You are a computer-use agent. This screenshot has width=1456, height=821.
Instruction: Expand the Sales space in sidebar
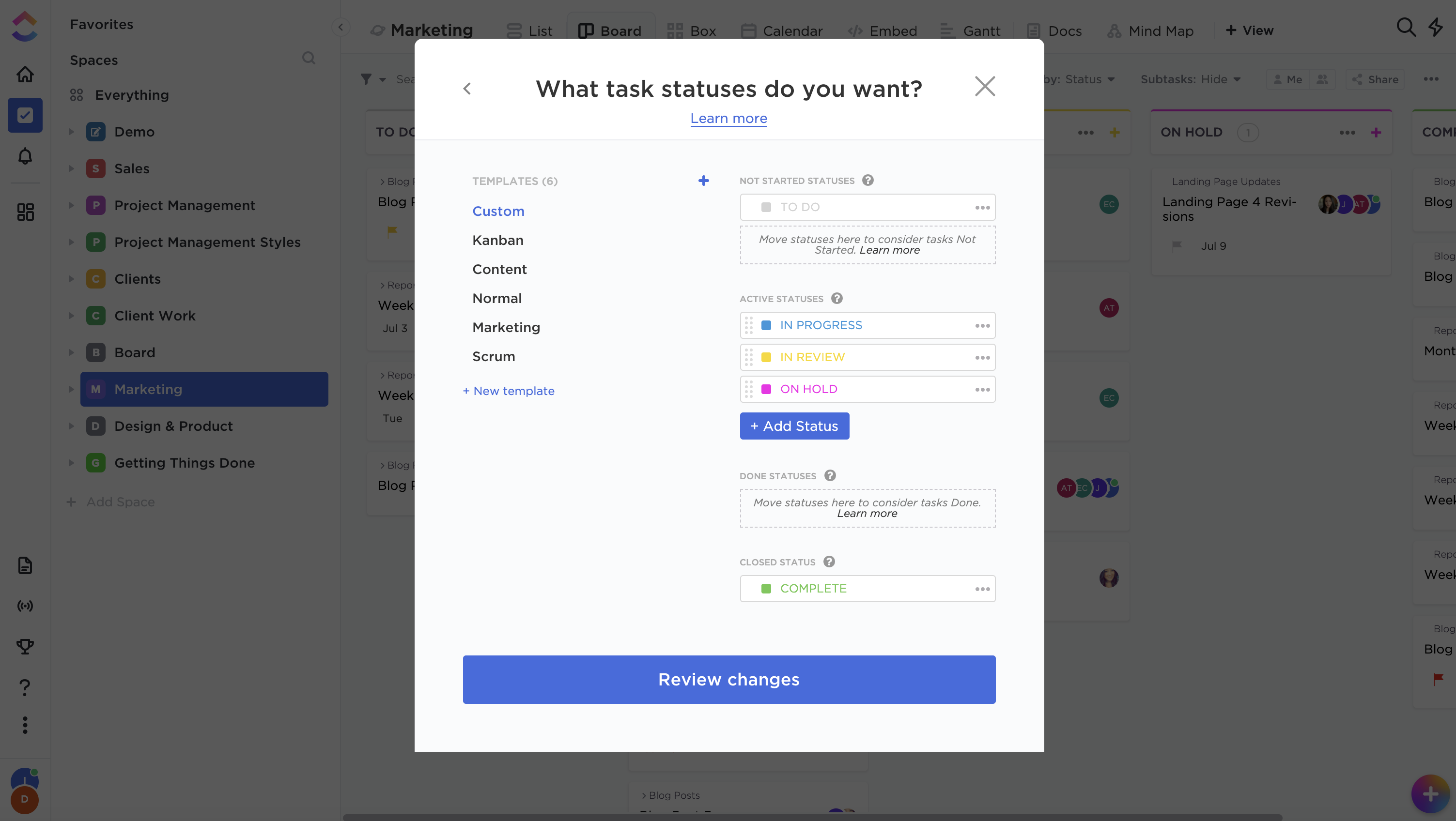click(x=71, y=168)
